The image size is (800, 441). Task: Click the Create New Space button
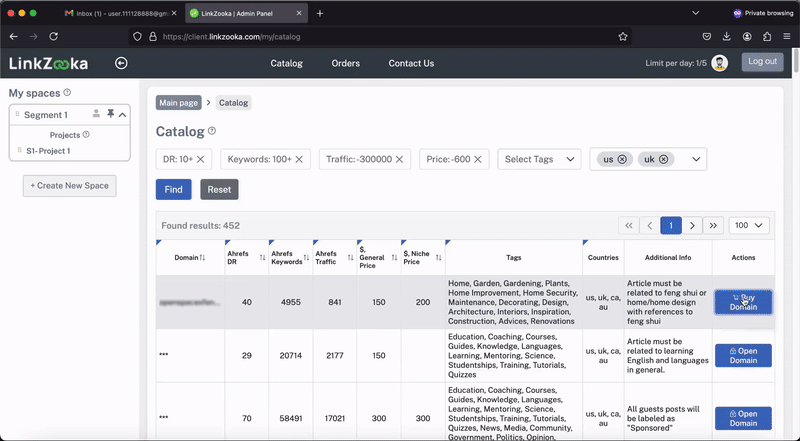click(69, 186)
